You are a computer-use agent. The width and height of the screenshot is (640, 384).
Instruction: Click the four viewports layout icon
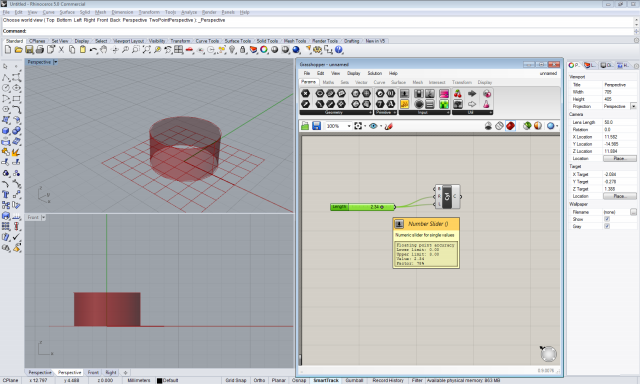pos(178,49)
